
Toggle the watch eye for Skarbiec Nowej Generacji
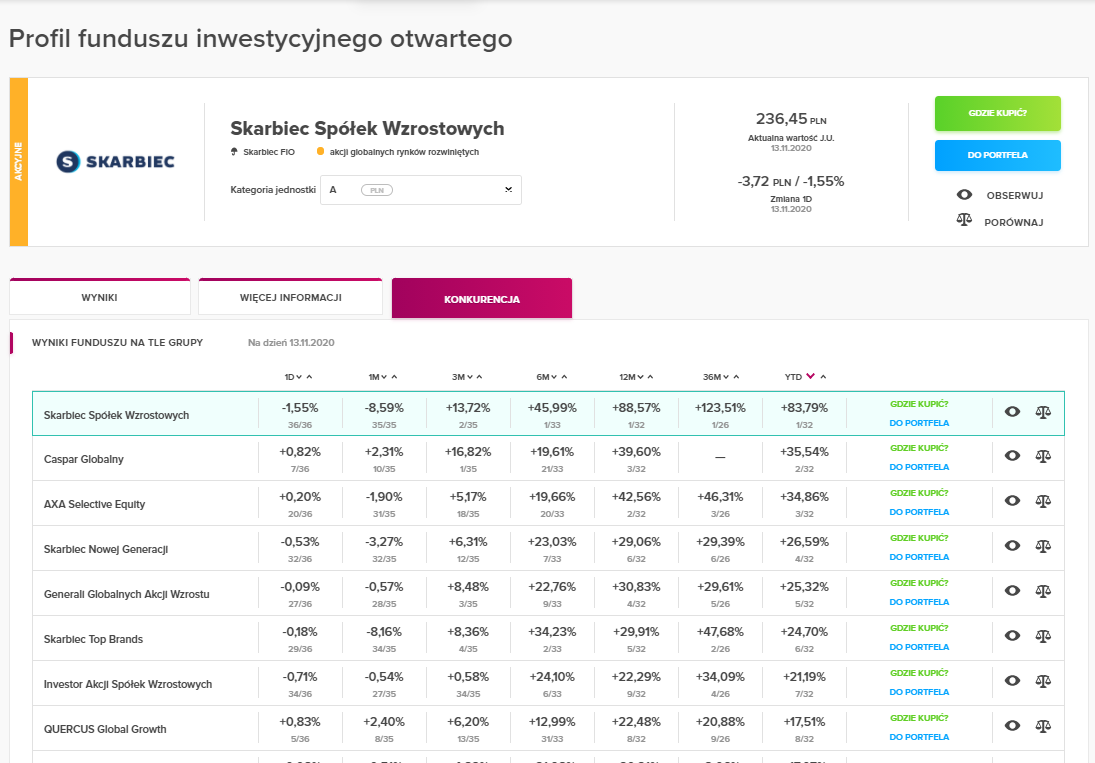click(1012, 546)
